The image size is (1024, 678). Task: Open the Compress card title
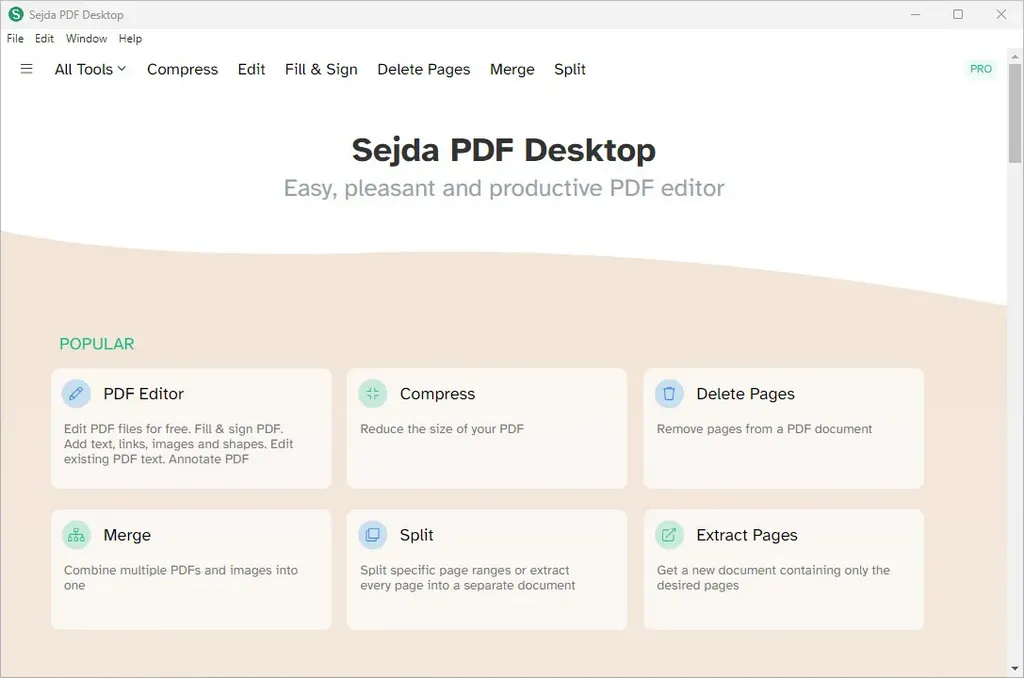pos(438,394)
